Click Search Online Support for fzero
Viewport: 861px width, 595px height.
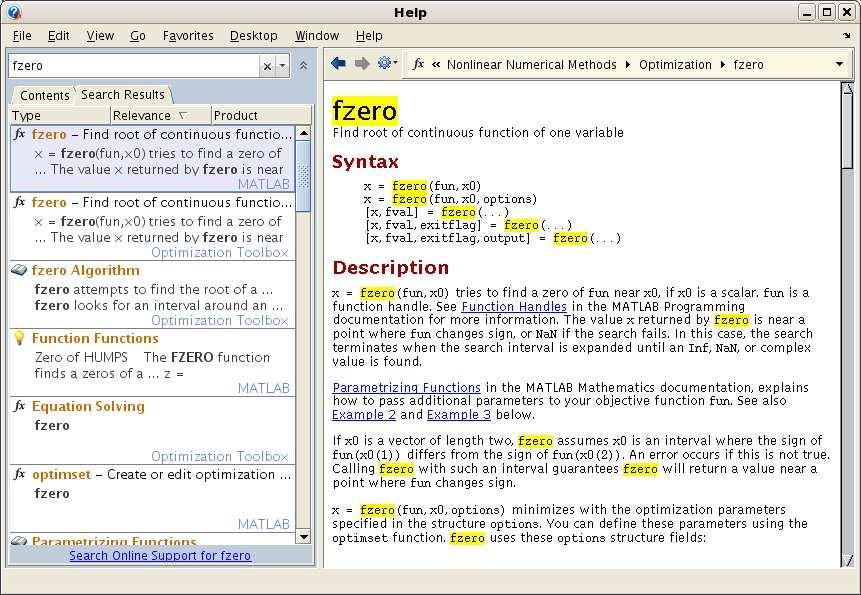160,555
